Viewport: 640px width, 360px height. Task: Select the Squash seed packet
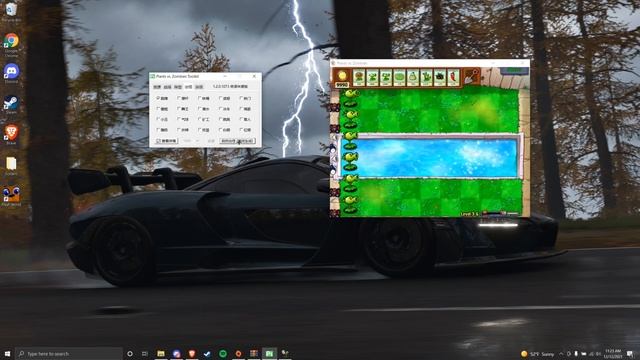coord(413,77)
